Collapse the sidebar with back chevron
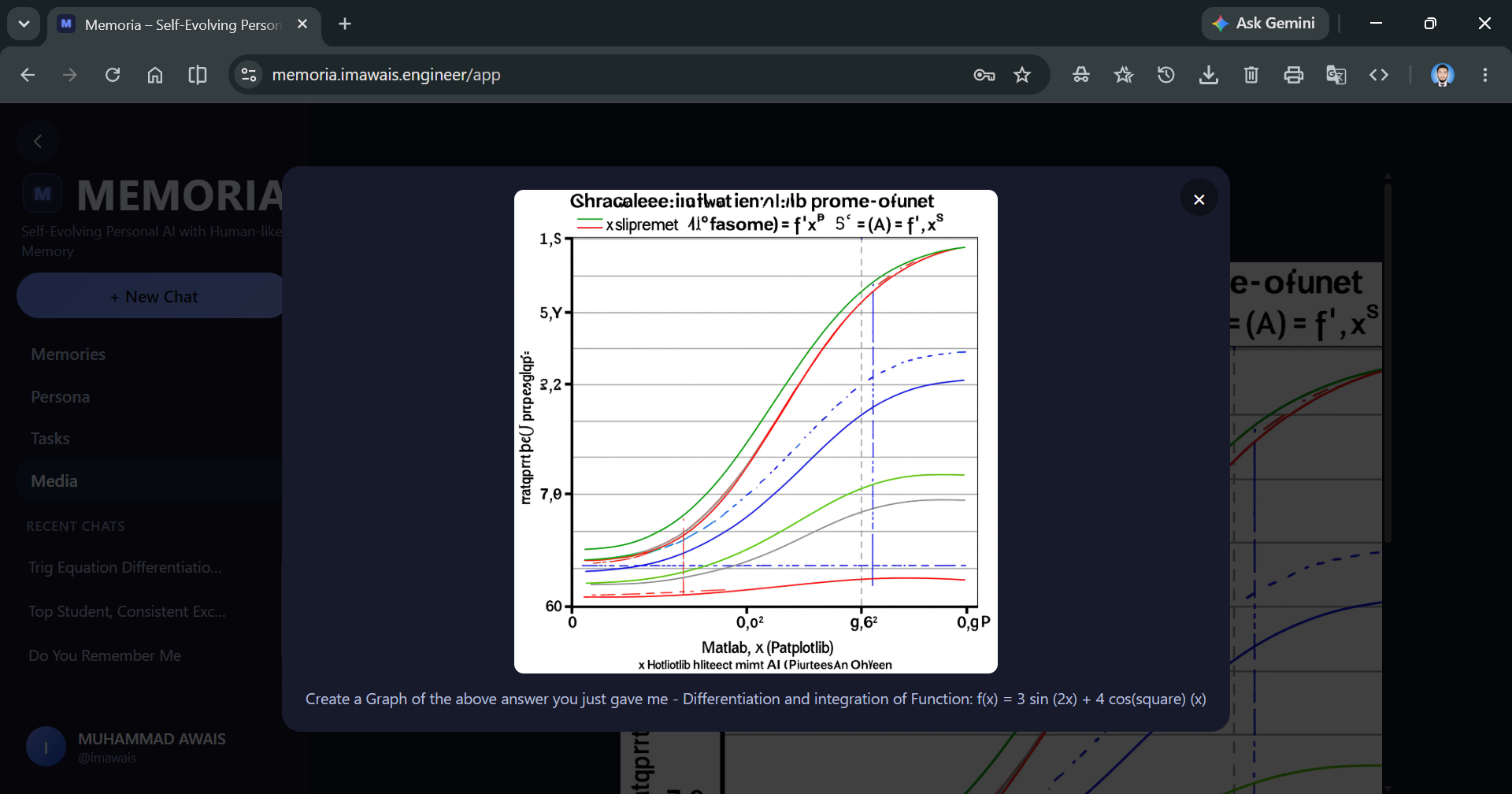This screenshot has width=1512, height=794. (x=38, y=142)
